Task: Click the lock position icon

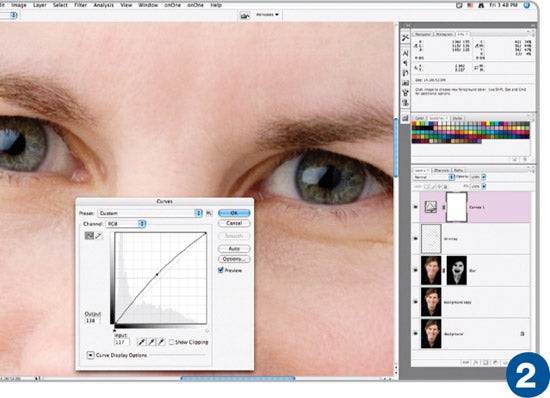Action: coord(439,187)
